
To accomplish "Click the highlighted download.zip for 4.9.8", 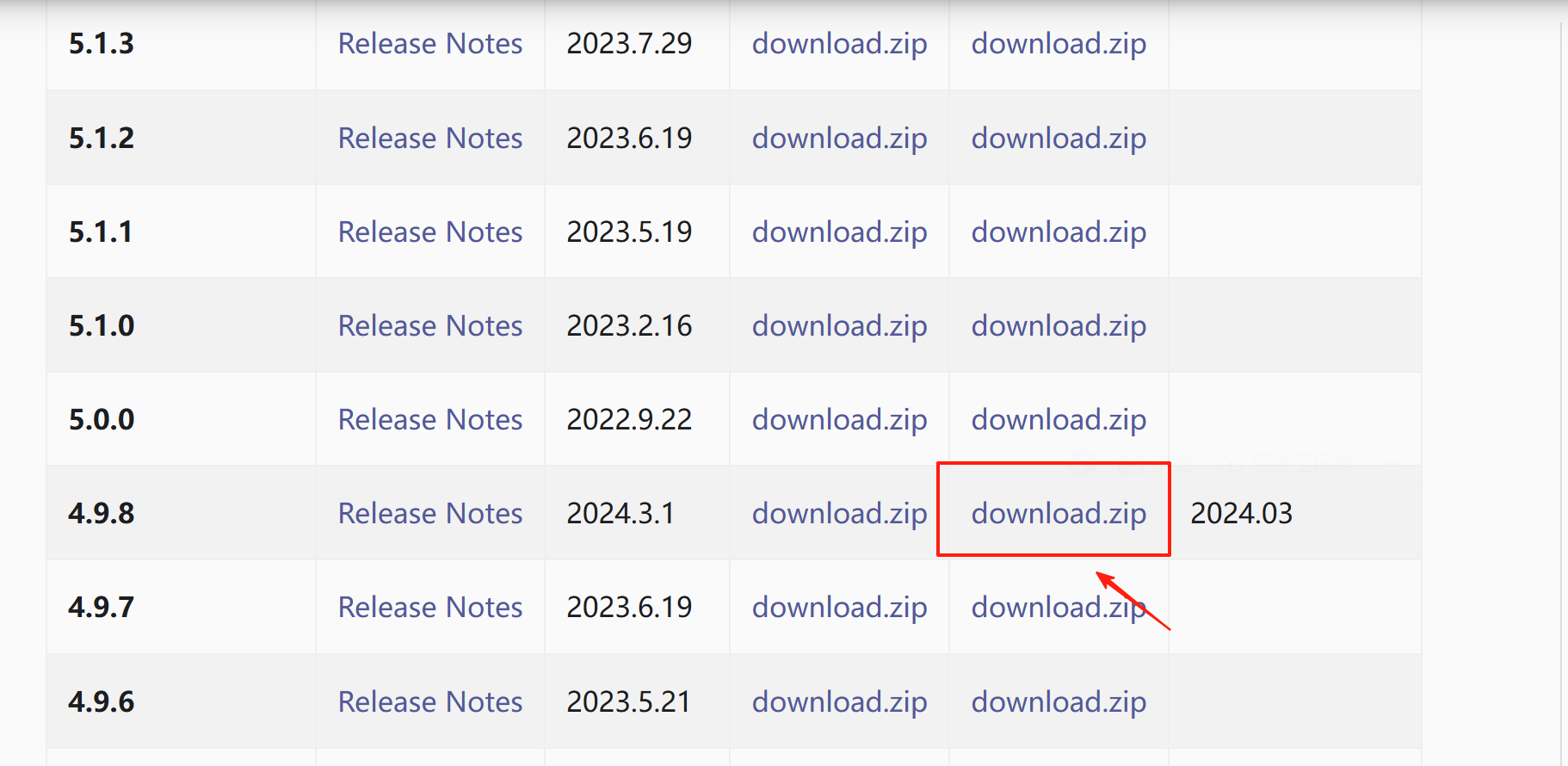I will coord(1059,513).
